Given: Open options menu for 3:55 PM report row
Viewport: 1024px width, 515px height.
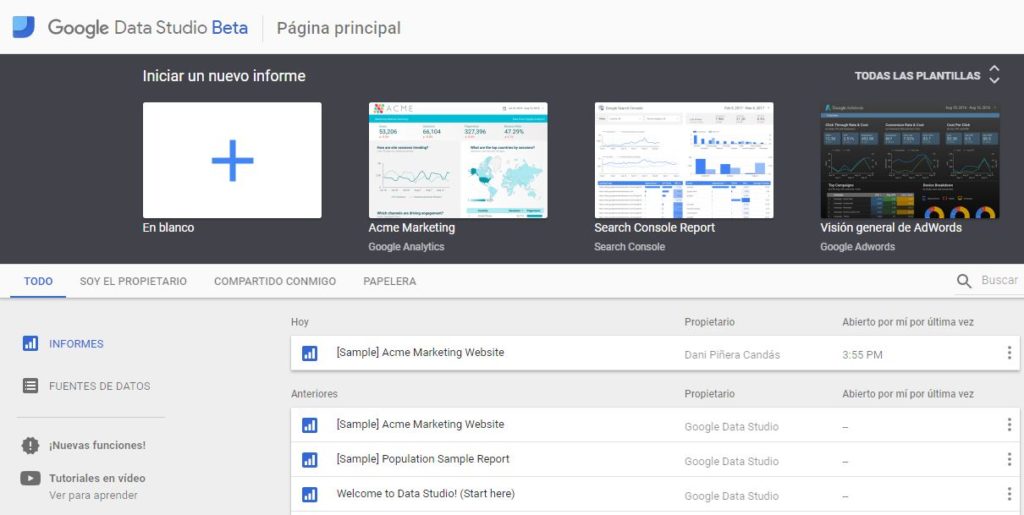Looking at the screenshot, I should (1009, 353).
